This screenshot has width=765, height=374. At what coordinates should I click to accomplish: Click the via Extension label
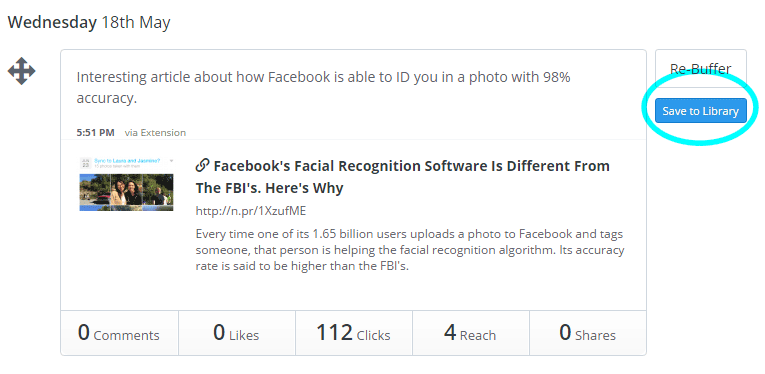[x=155, y=133]
